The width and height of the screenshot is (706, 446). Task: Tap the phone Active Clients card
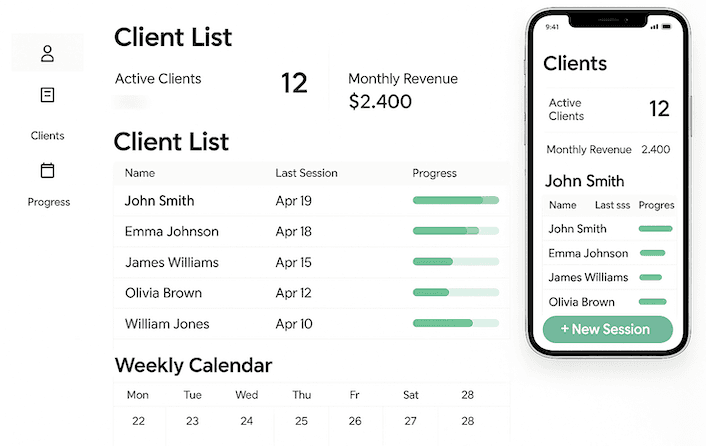[607, 109]
